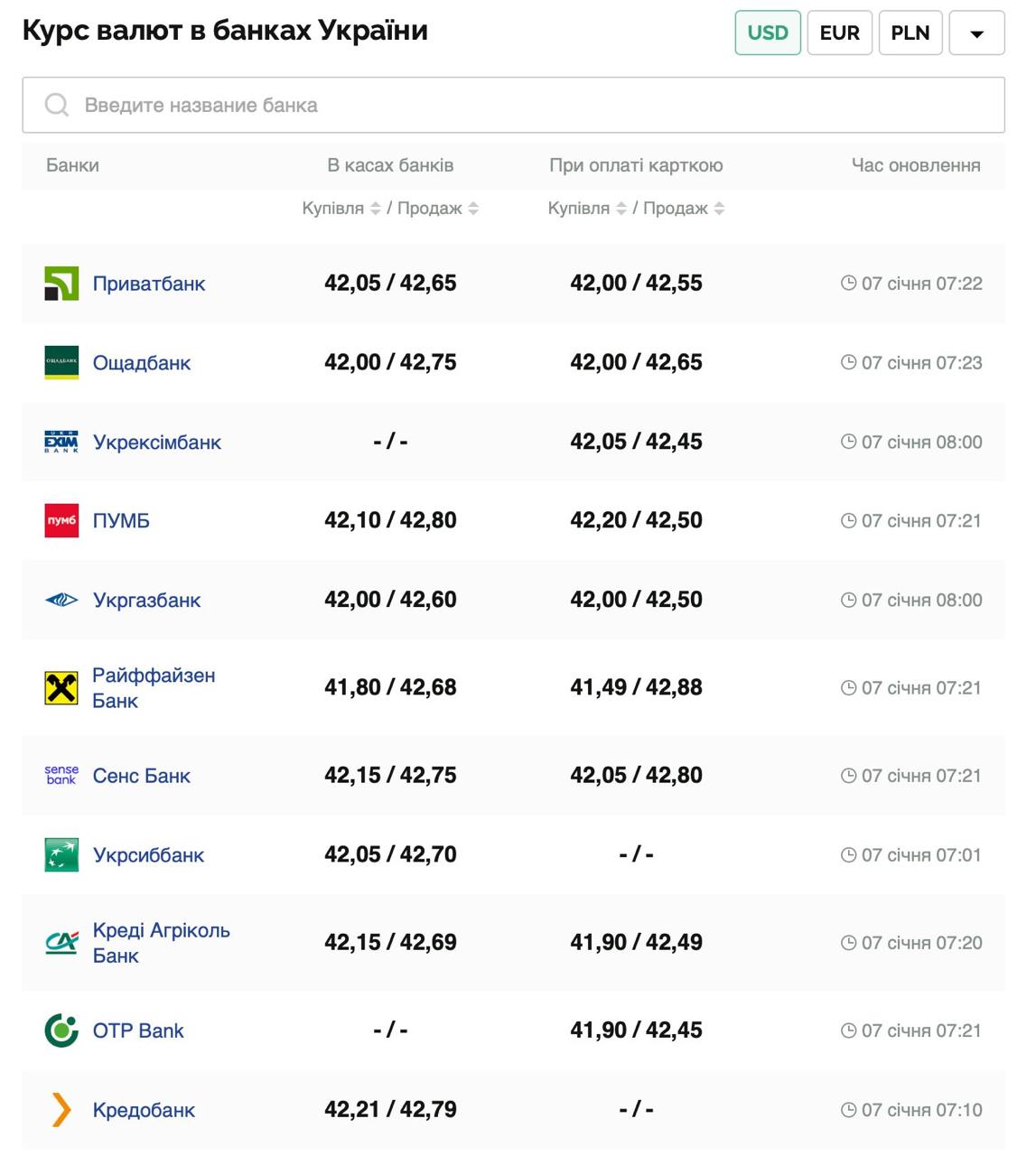Click the Ukreximbank EXIM logo
This screenshot has width=1036, height=1156.
61,442
